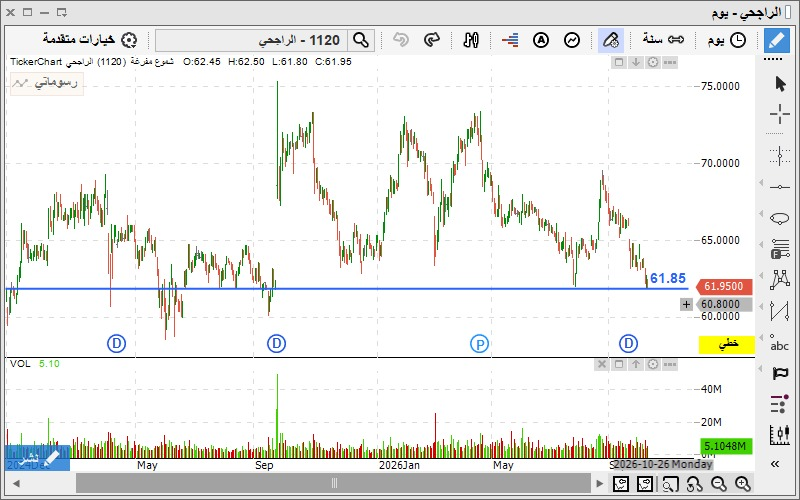The image size is (800, 500).
Task: Maximize the price chart panel
Action: pyautogui.click(x=619, y=62)
